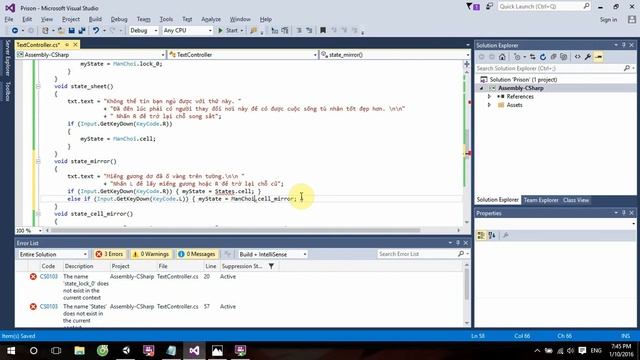Click the filter funnel icon in Error List header
This screenshot has width=640, height=360.
coord(271,266)
